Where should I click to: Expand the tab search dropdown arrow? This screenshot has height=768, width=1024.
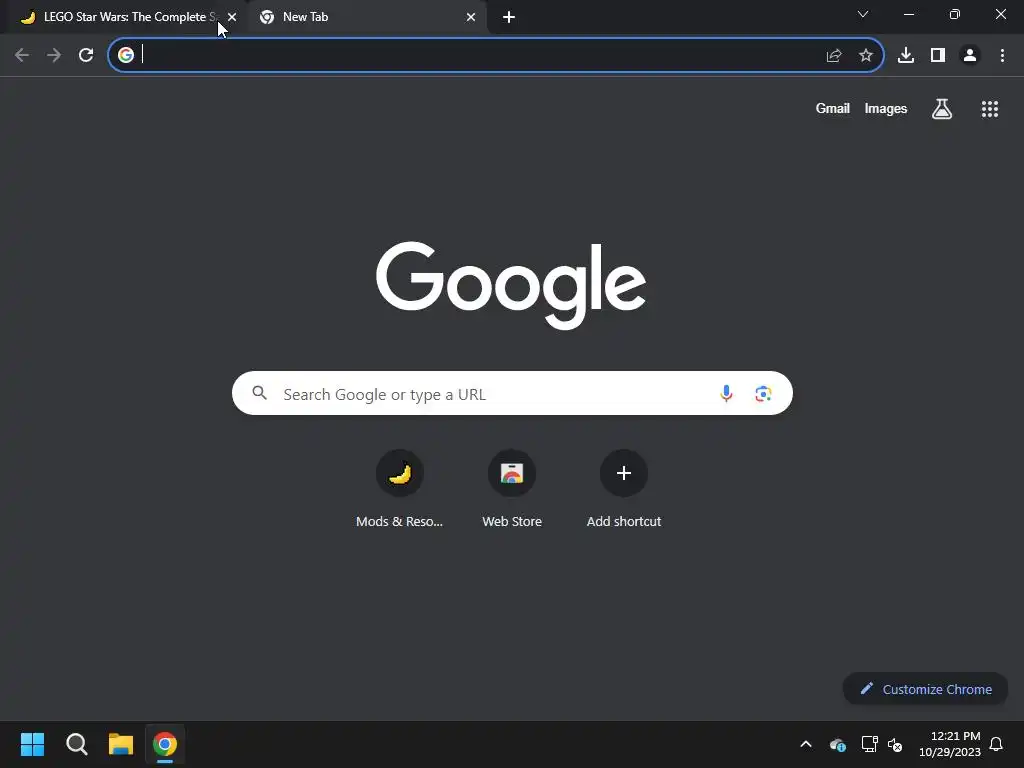[863, 14]
